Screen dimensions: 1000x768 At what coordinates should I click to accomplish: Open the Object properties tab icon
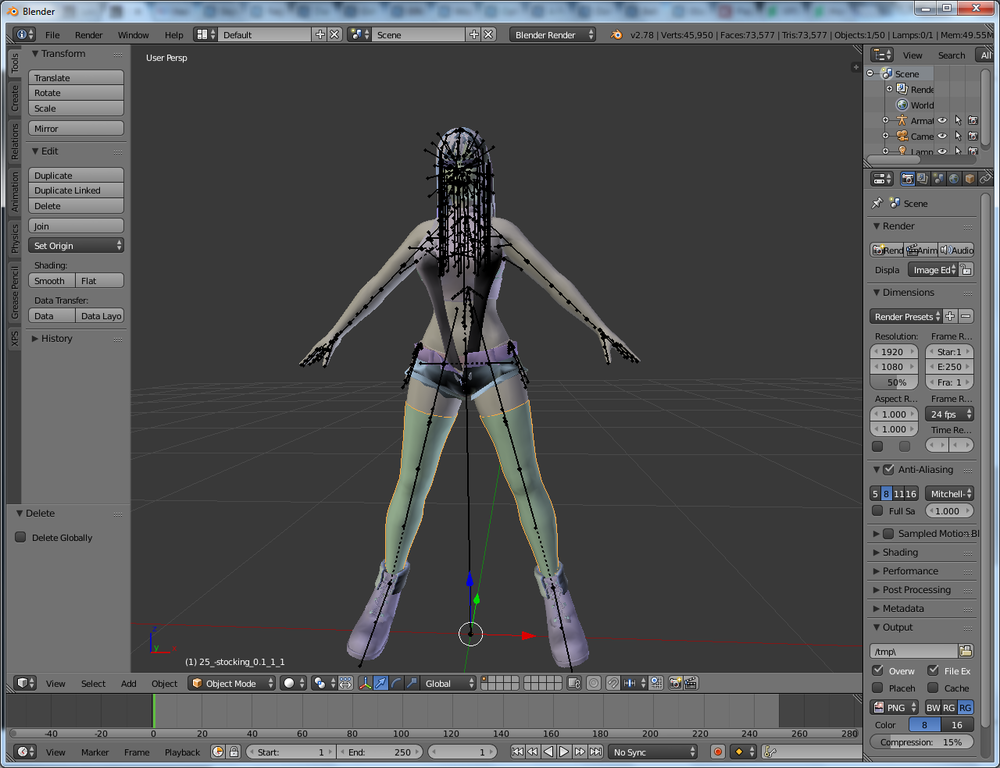pyautogui.click(x=969, y=179)
